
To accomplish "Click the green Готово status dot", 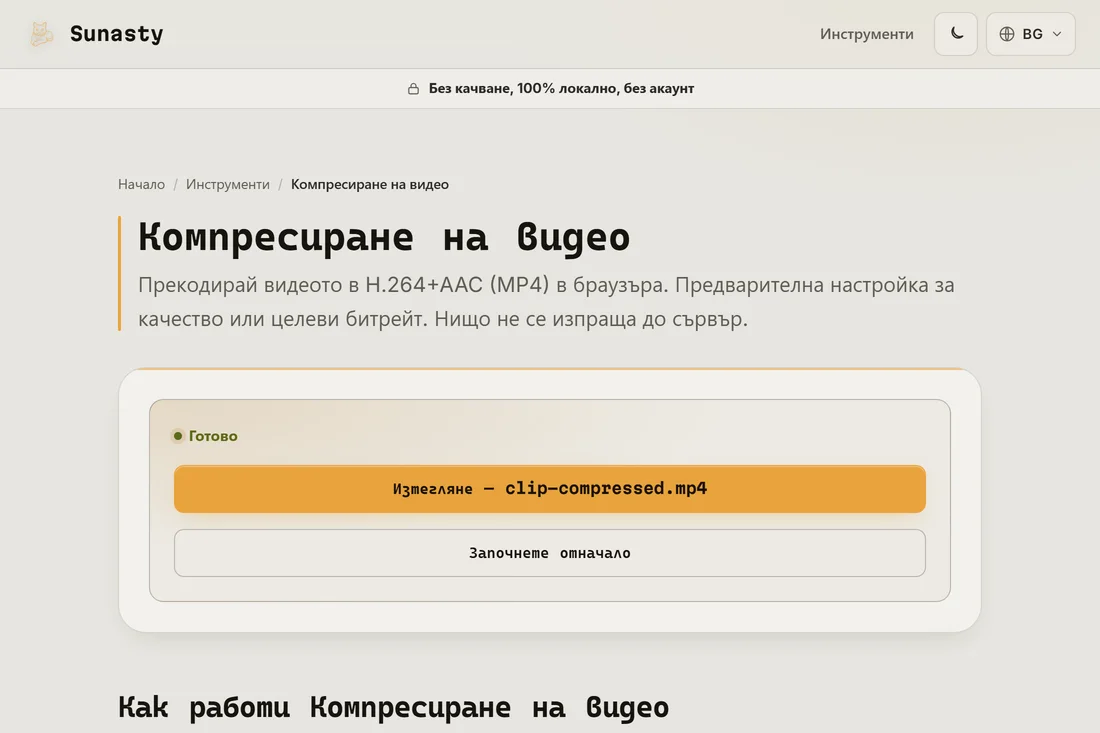I will click(x=178, y=436).
